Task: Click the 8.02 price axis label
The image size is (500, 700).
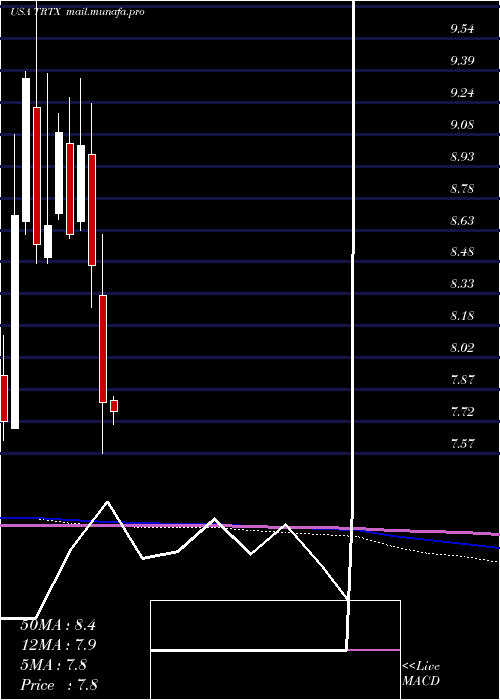Action: [462, 347]
